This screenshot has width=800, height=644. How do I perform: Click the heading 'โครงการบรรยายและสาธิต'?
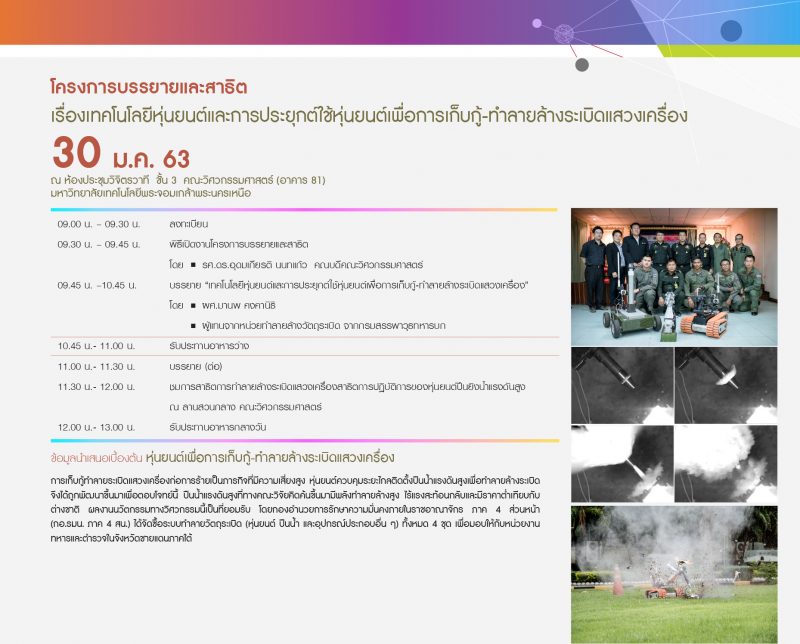click(x=148, y=87)
